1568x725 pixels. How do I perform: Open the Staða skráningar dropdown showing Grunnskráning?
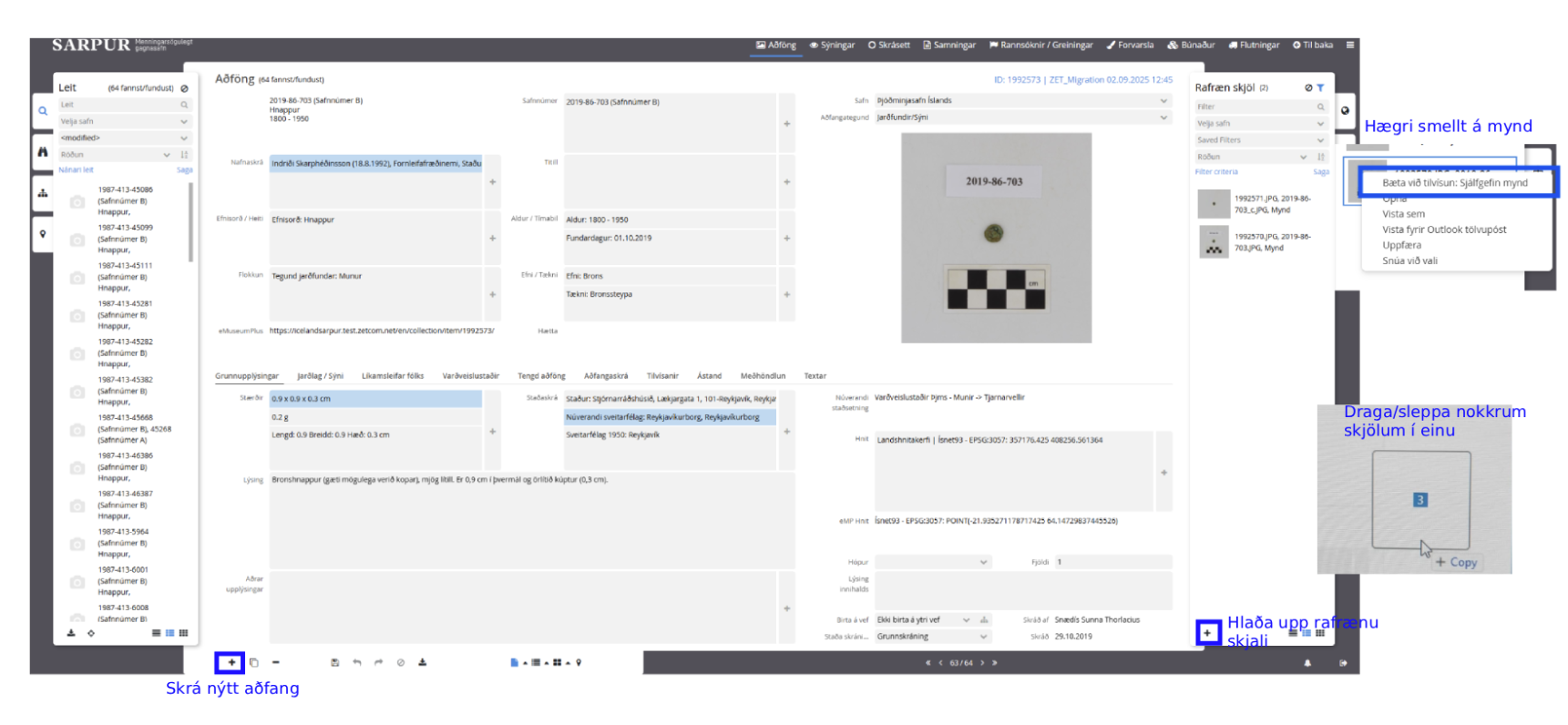point(932,637)
